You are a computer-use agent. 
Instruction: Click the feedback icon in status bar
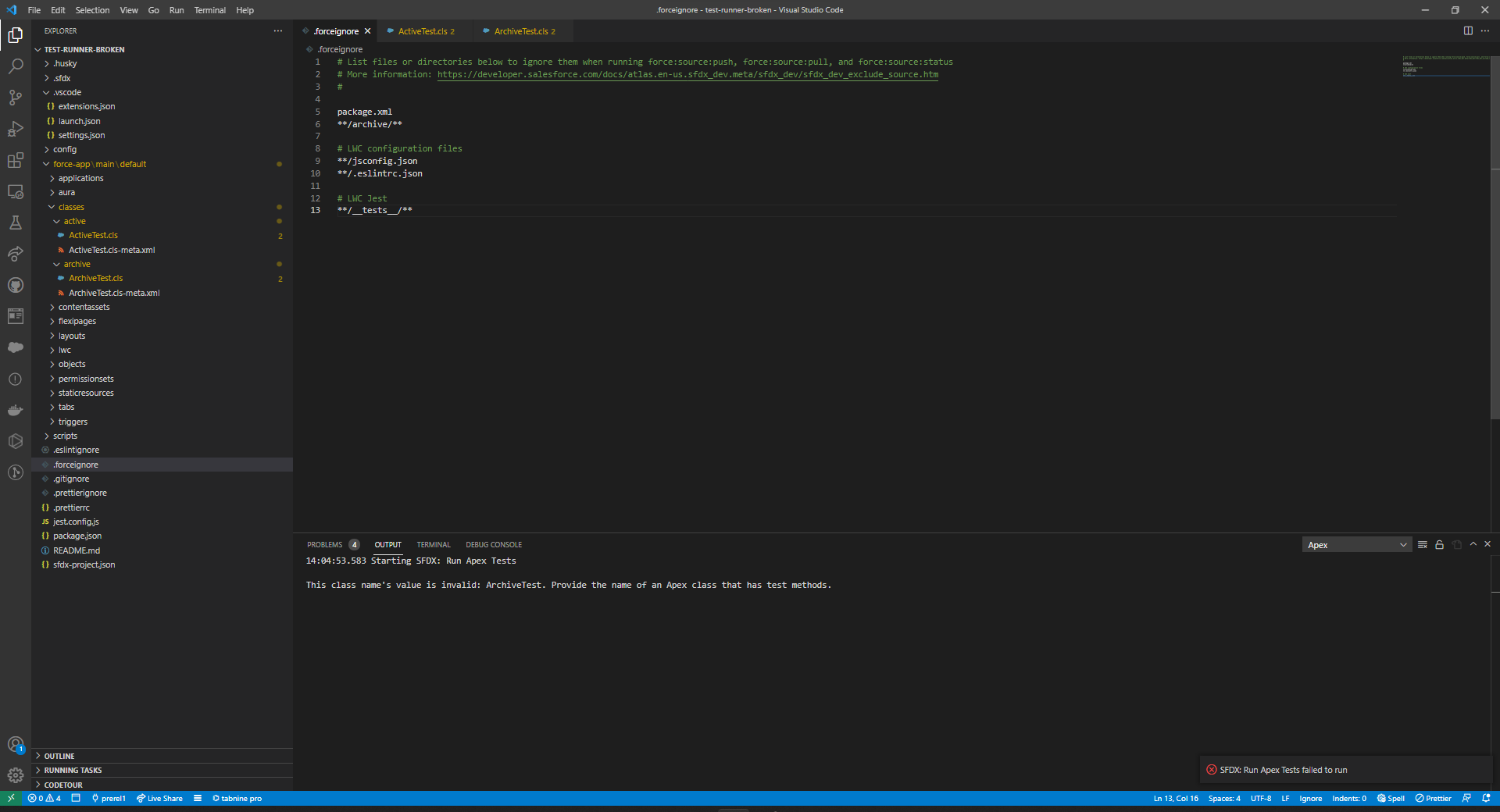(1466, 798)
